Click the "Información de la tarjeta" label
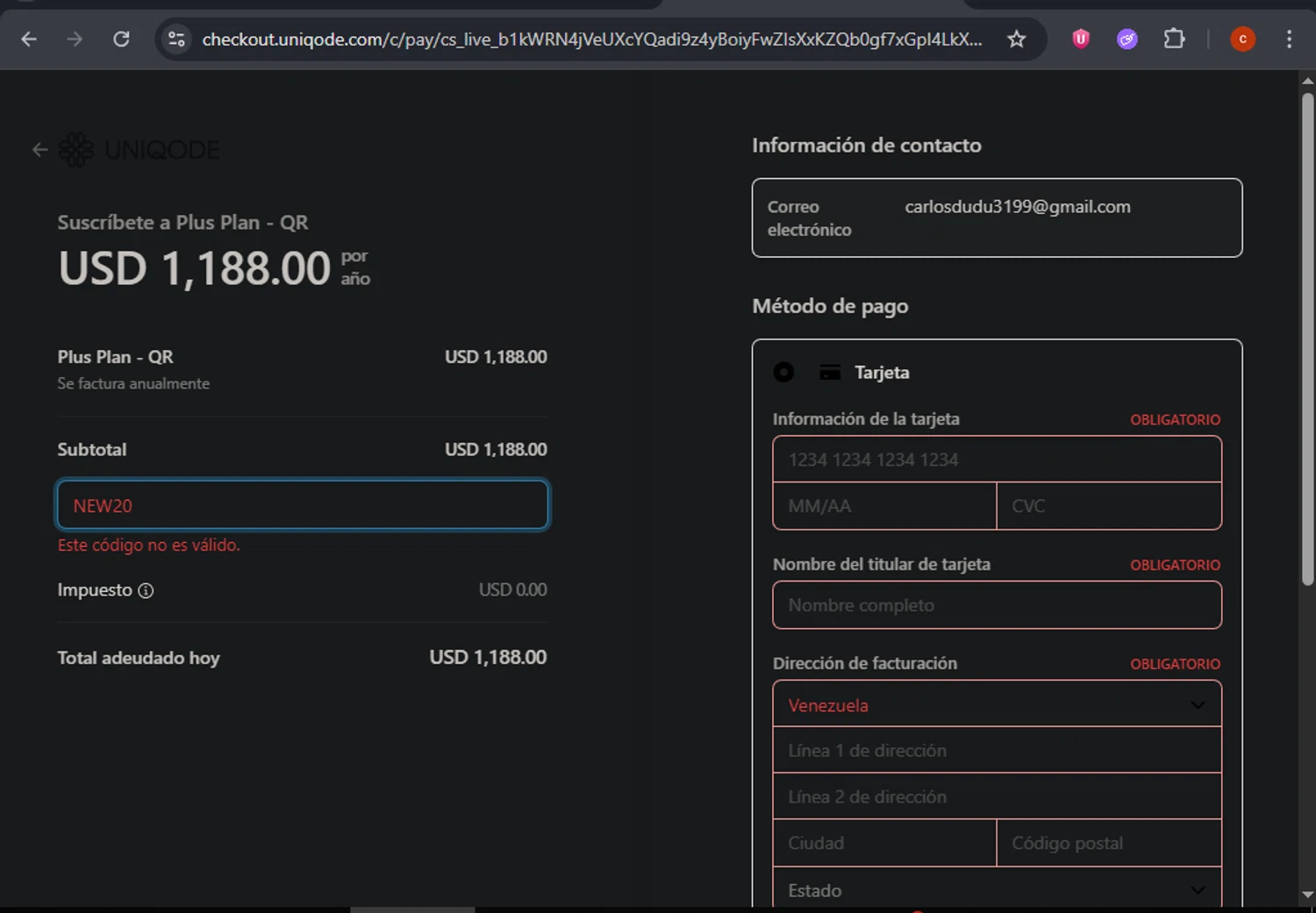The image size is (1316, 913). pos(866,419)
